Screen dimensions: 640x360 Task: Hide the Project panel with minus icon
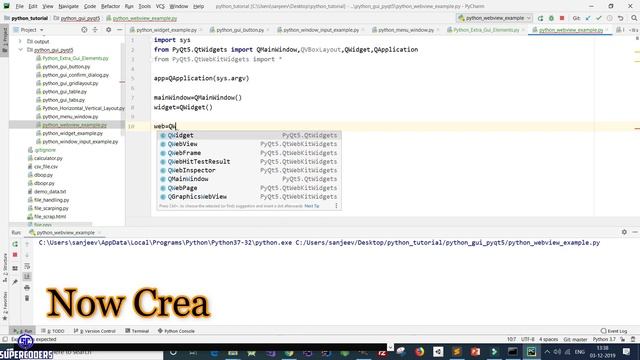point(119,30)
